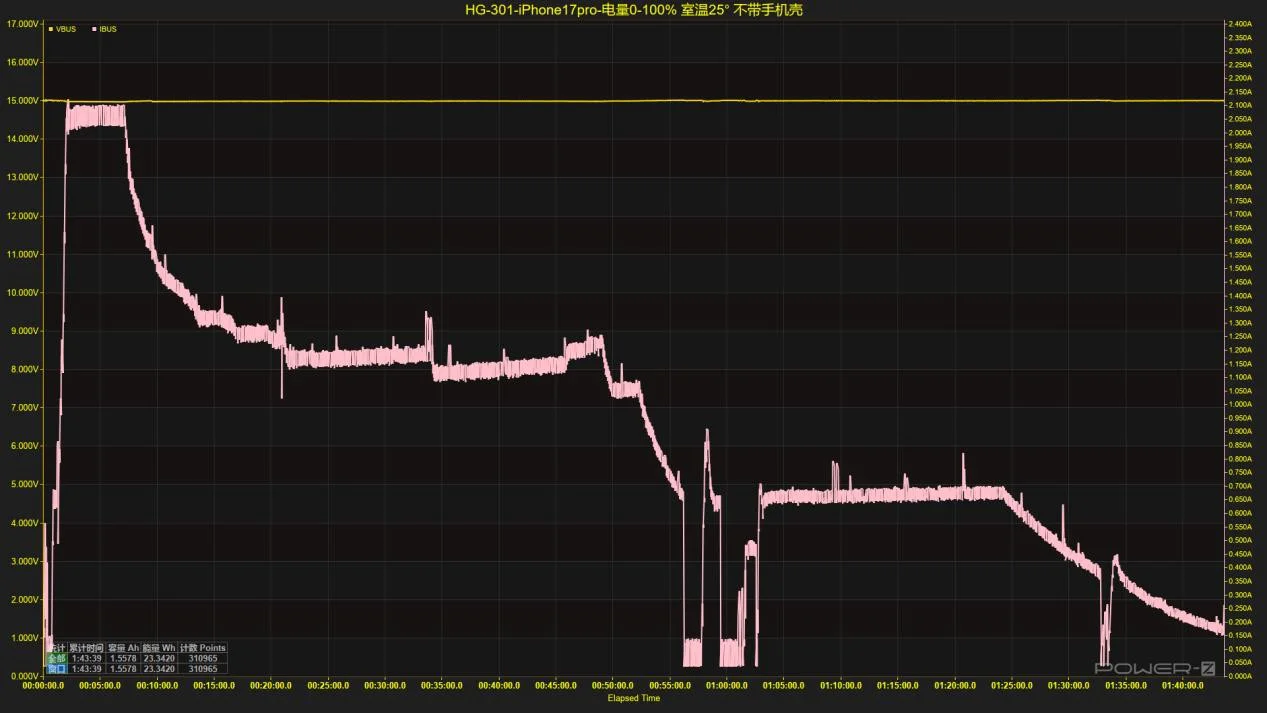
Task: Toggle the IBUS series legend label
Action: (108, 29)
